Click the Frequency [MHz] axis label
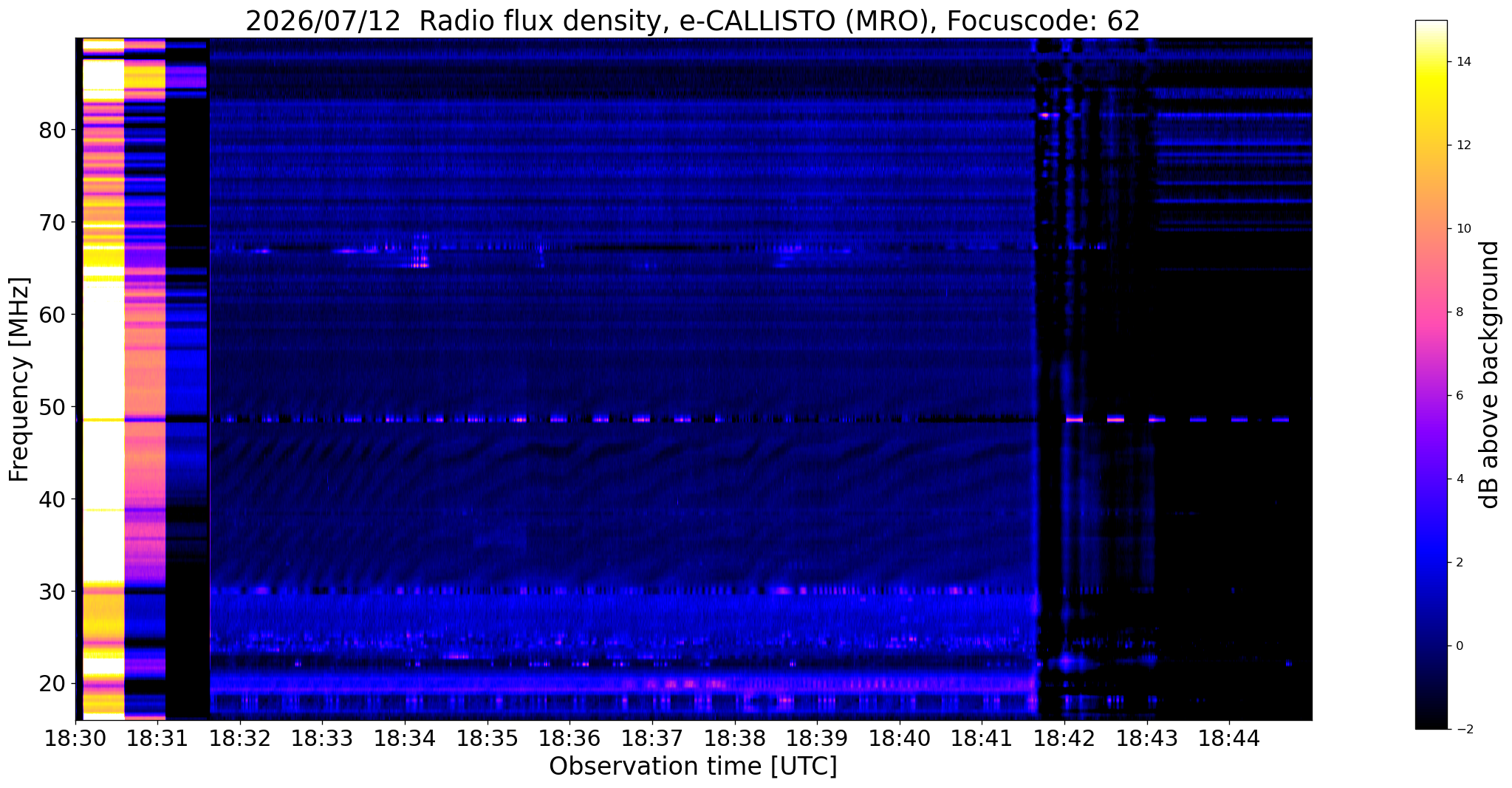 19,380
